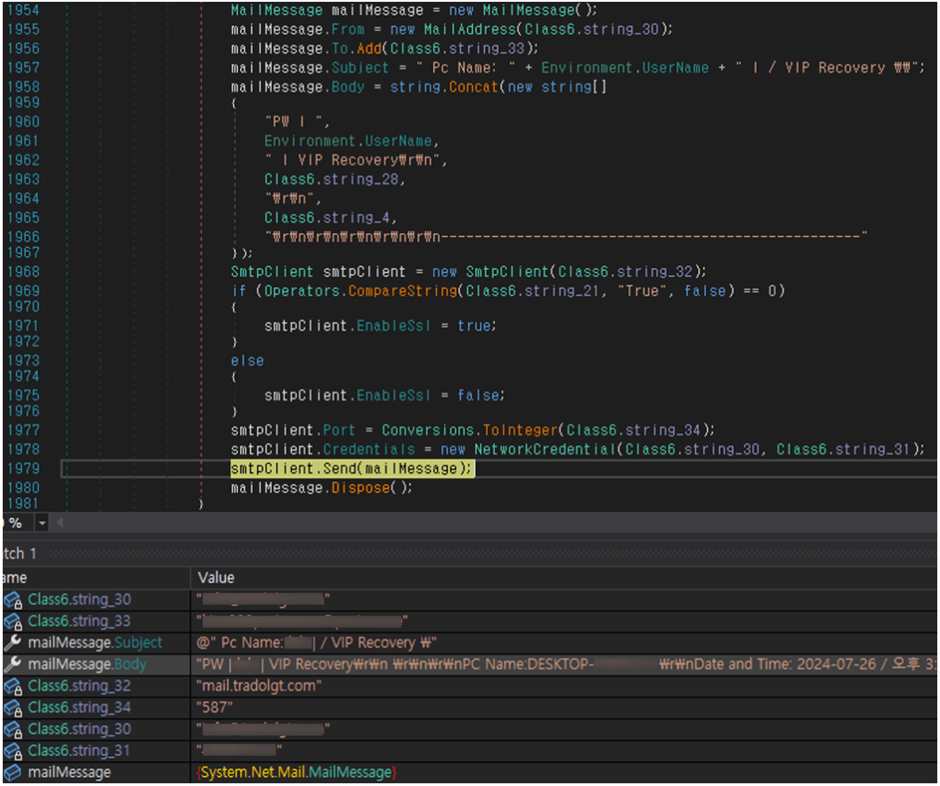Click the wrench icon beside mailMessage.Body
Screen dimensions: 940x786
[x=13, y=664]
